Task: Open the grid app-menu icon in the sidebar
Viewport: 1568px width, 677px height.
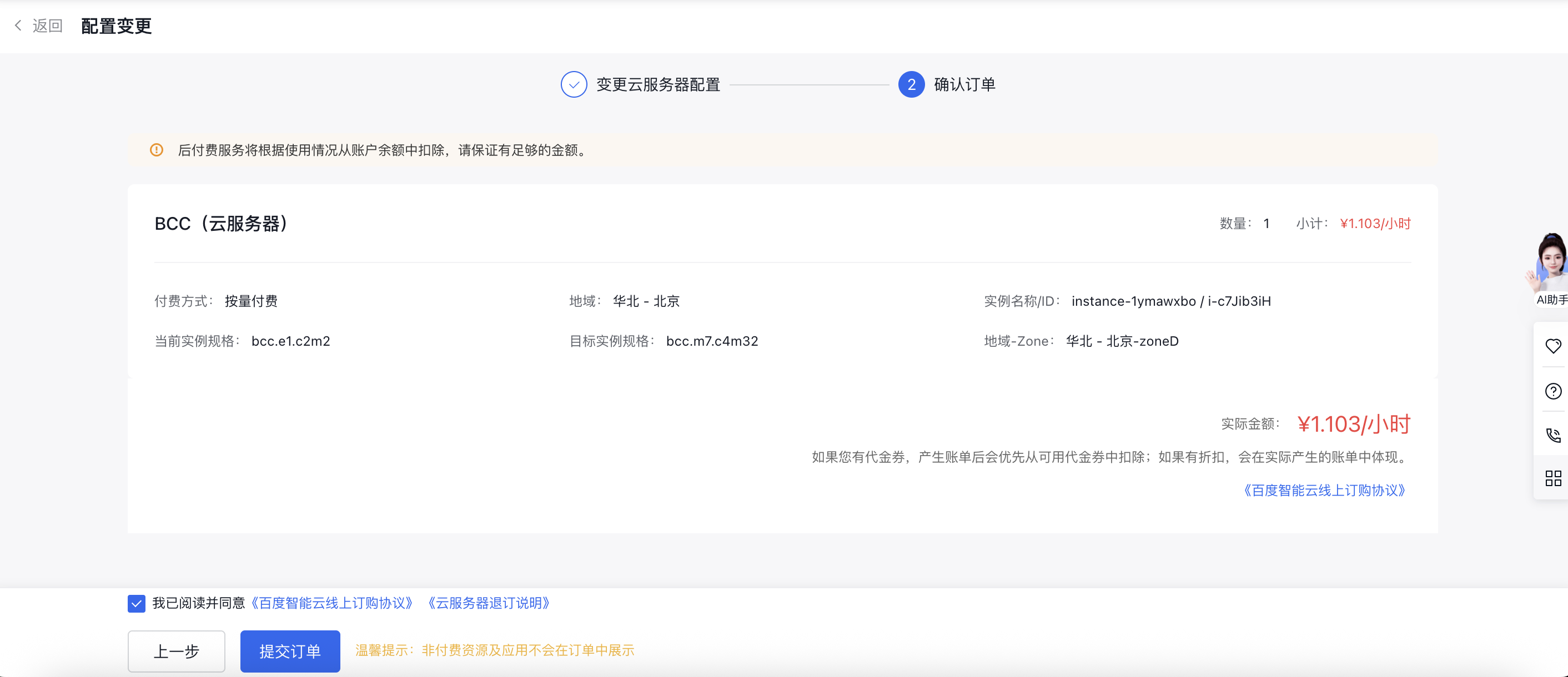Action: click(x=1554, y=479)
